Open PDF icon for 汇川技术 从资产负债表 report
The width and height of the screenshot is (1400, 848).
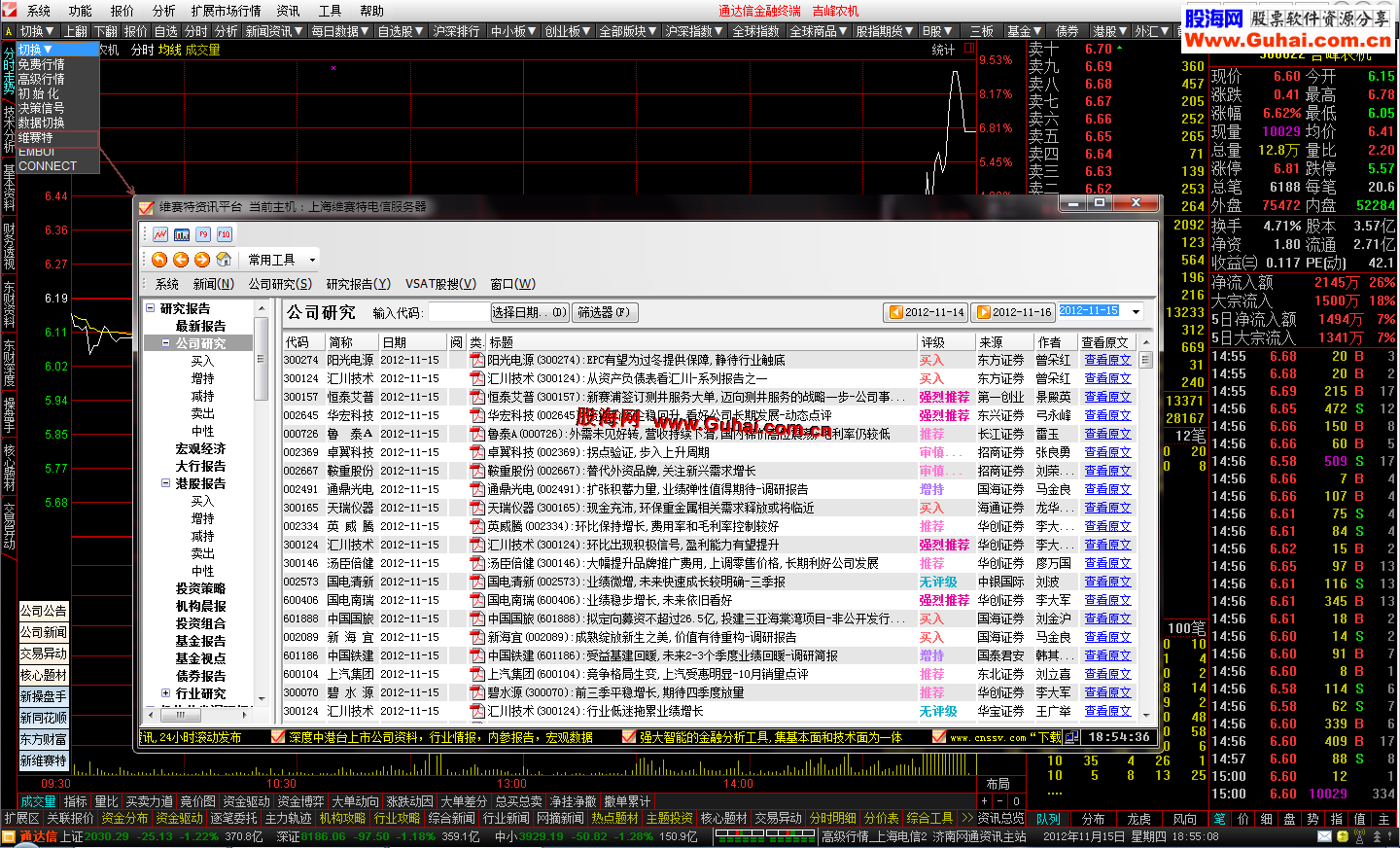[x=477, y=378]
